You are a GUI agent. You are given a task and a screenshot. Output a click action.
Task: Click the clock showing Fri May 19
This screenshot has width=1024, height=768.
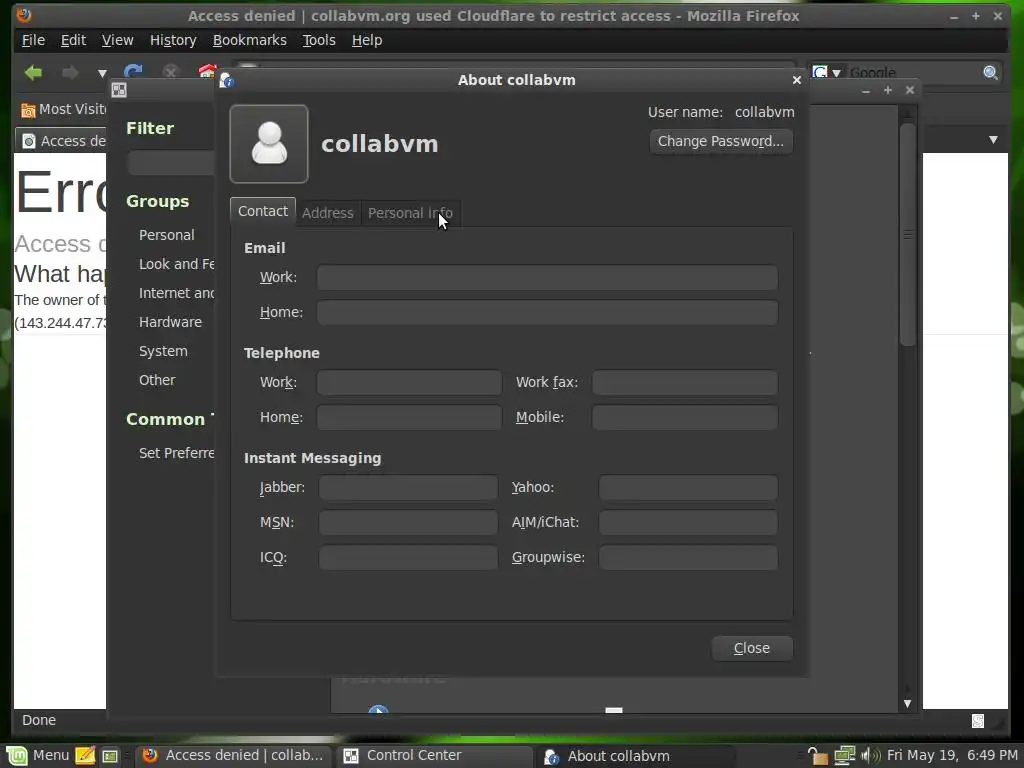[952, 756]
